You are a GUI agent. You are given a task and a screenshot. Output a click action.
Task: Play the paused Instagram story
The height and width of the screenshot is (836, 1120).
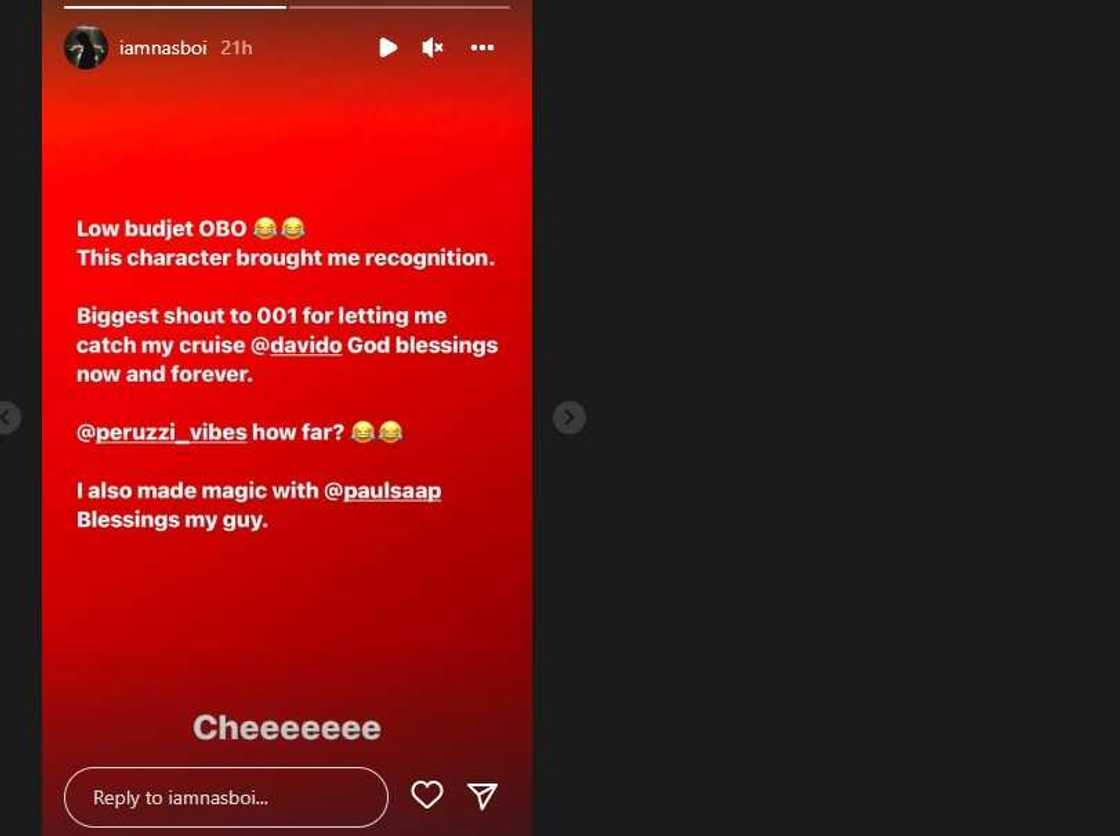click(388, 48)
